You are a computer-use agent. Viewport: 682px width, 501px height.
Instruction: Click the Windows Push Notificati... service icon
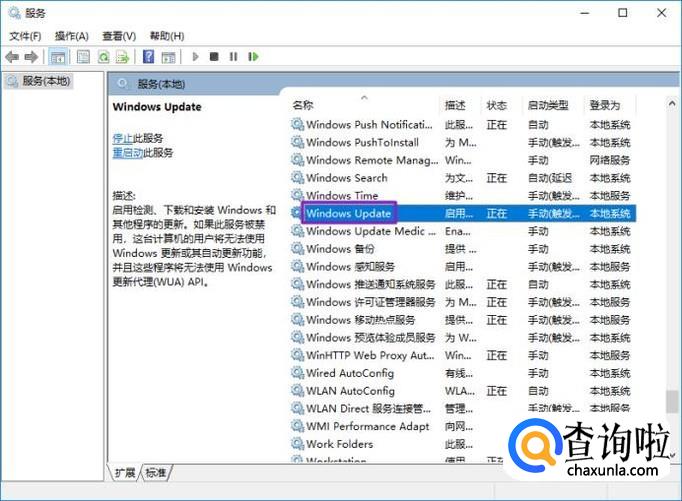(x=298, y=125)
